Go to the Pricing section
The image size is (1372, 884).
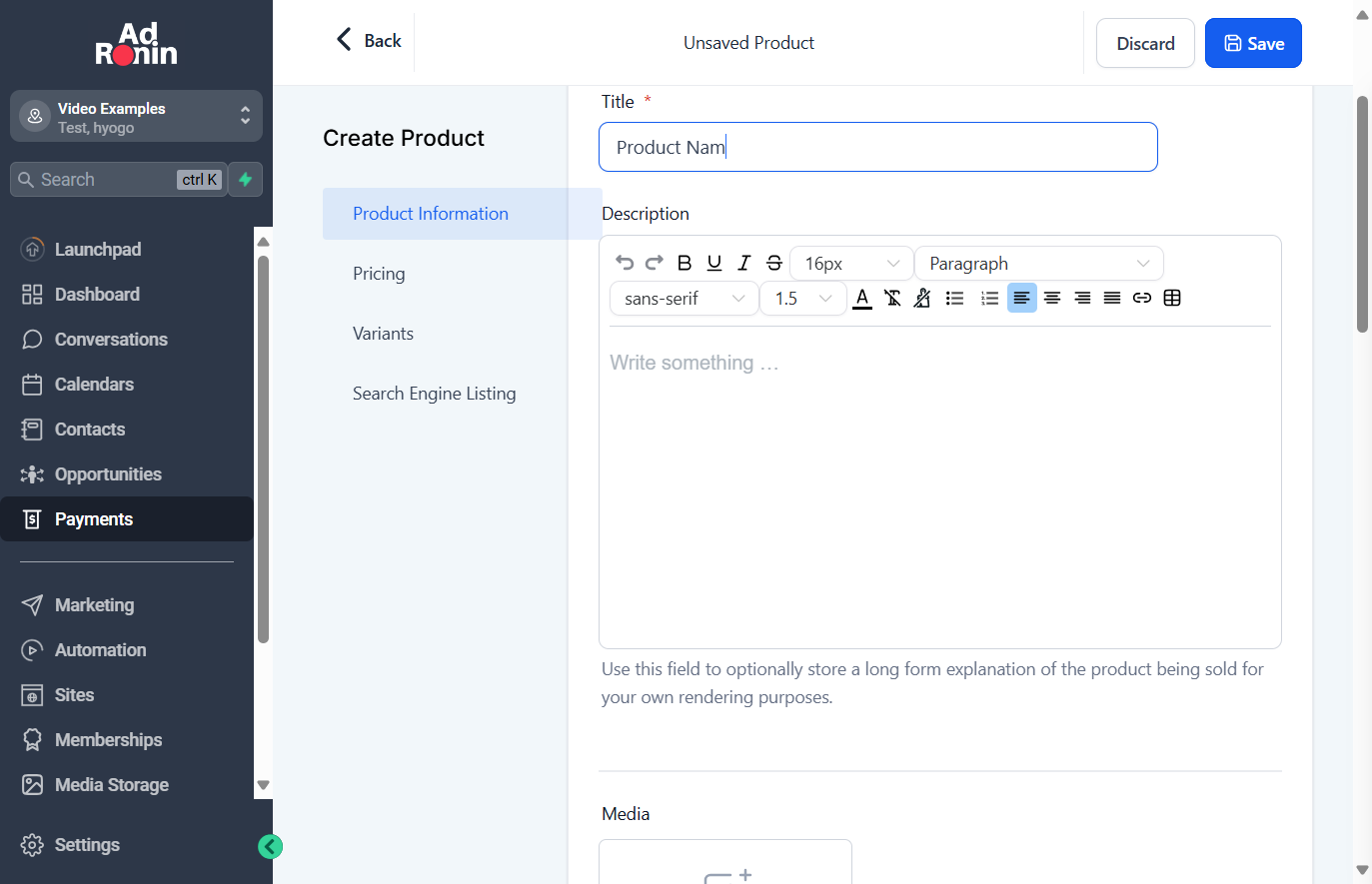tap(379, 274)
